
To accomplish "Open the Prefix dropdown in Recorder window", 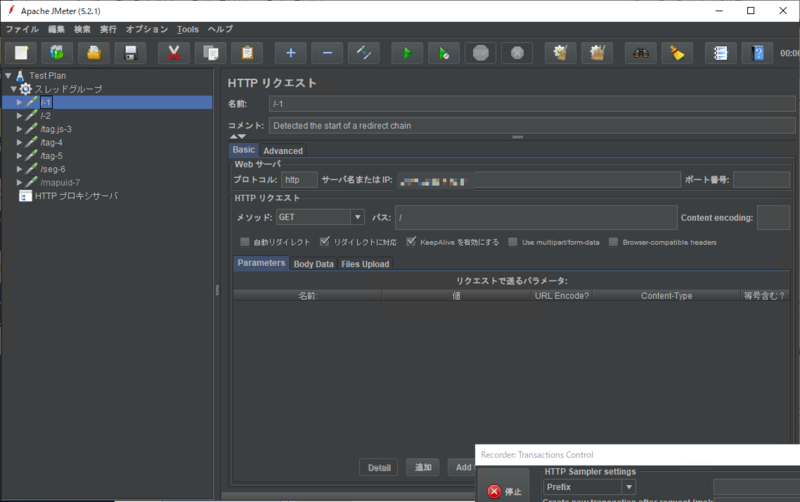I will point(629,487).
